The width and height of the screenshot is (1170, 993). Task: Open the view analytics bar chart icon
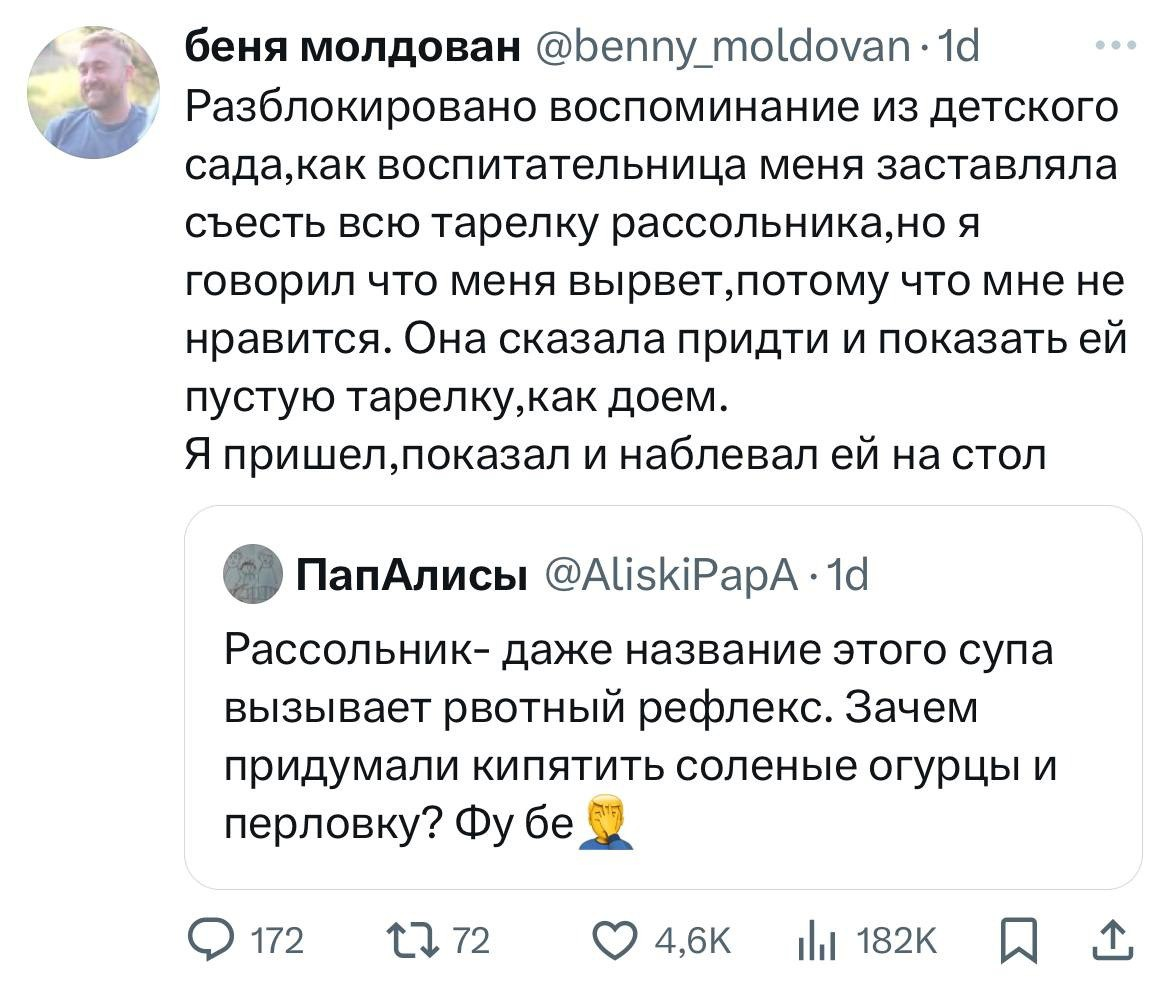pos(814,941)
